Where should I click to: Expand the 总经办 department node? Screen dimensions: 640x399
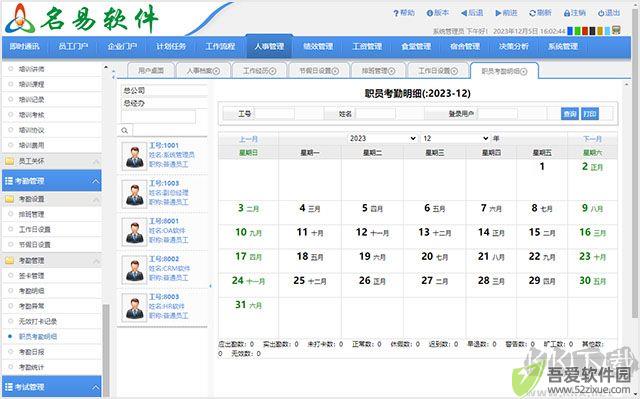click(134, 103)
